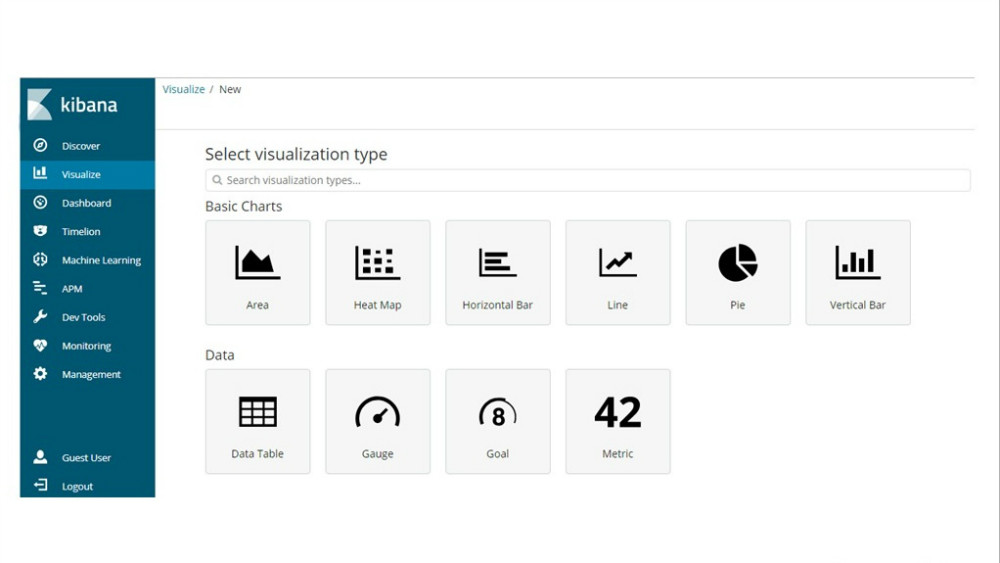Focus the Search visualization types field

coord(588,180)
